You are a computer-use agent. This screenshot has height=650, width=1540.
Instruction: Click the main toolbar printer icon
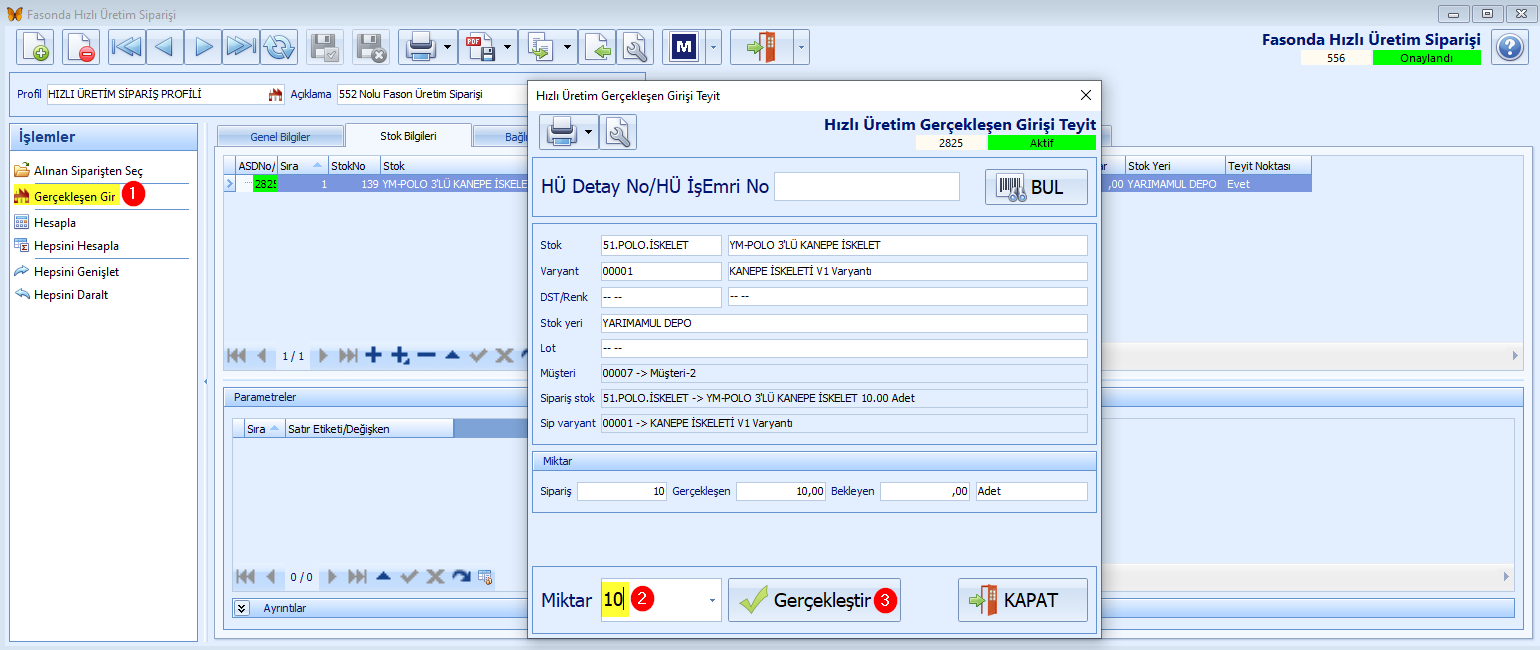(419, 47)
